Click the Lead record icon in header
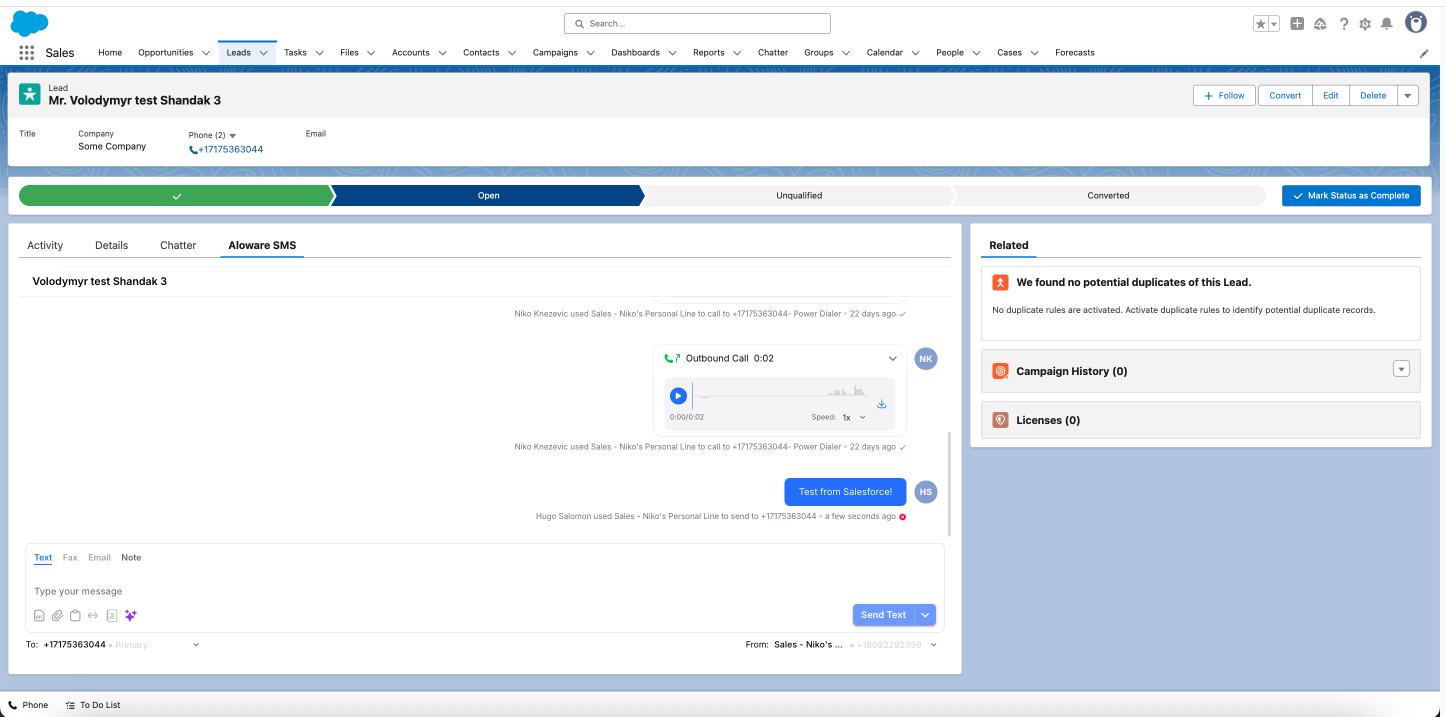Screen dimensions: 1445x717 30,94
